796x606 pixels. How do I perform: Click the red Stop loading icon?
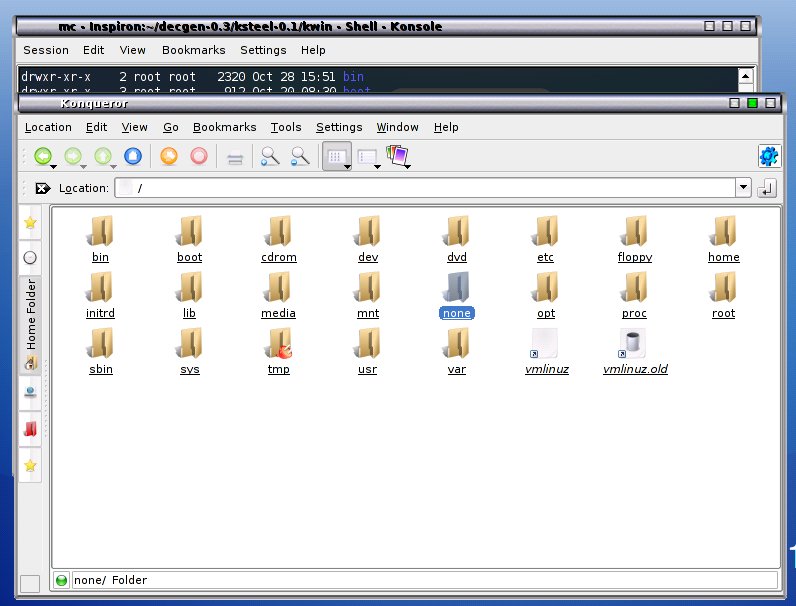point(199,156)
